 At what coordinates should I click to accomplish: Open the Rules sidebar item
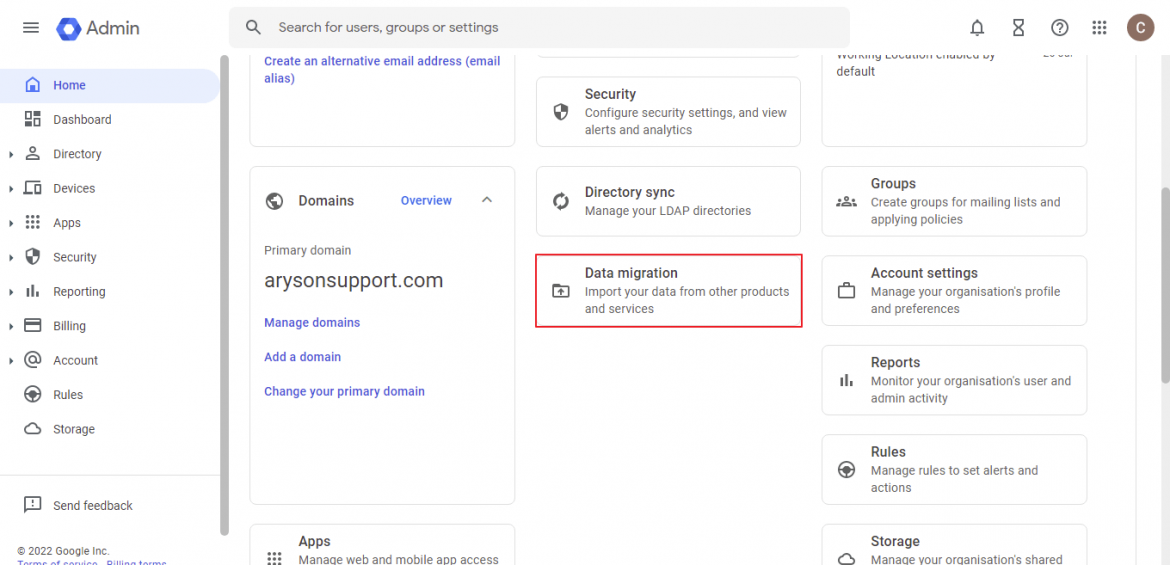tap(68, 395)
